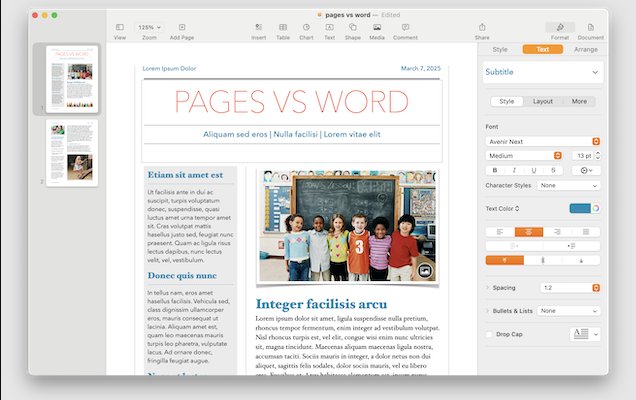Viewport: 636px width, 400px height.
Task: Insert a Table from the toolbar
Action: click(x=283, y=28)
